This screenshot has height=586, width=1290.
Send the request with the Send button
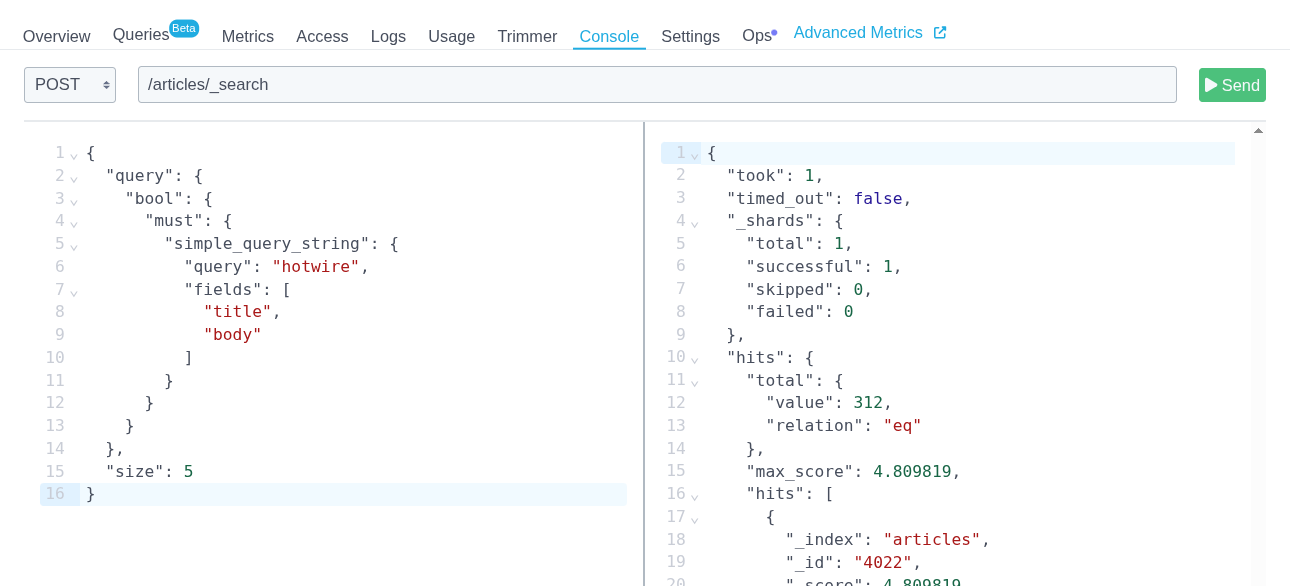1232,85
